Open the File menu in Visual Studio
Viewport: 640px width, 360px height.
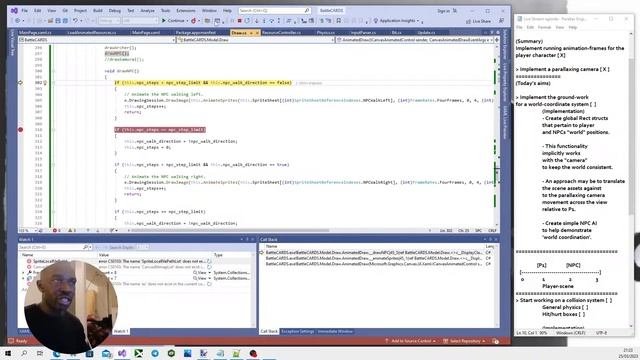pyautogui.click(x=24, y=11)
